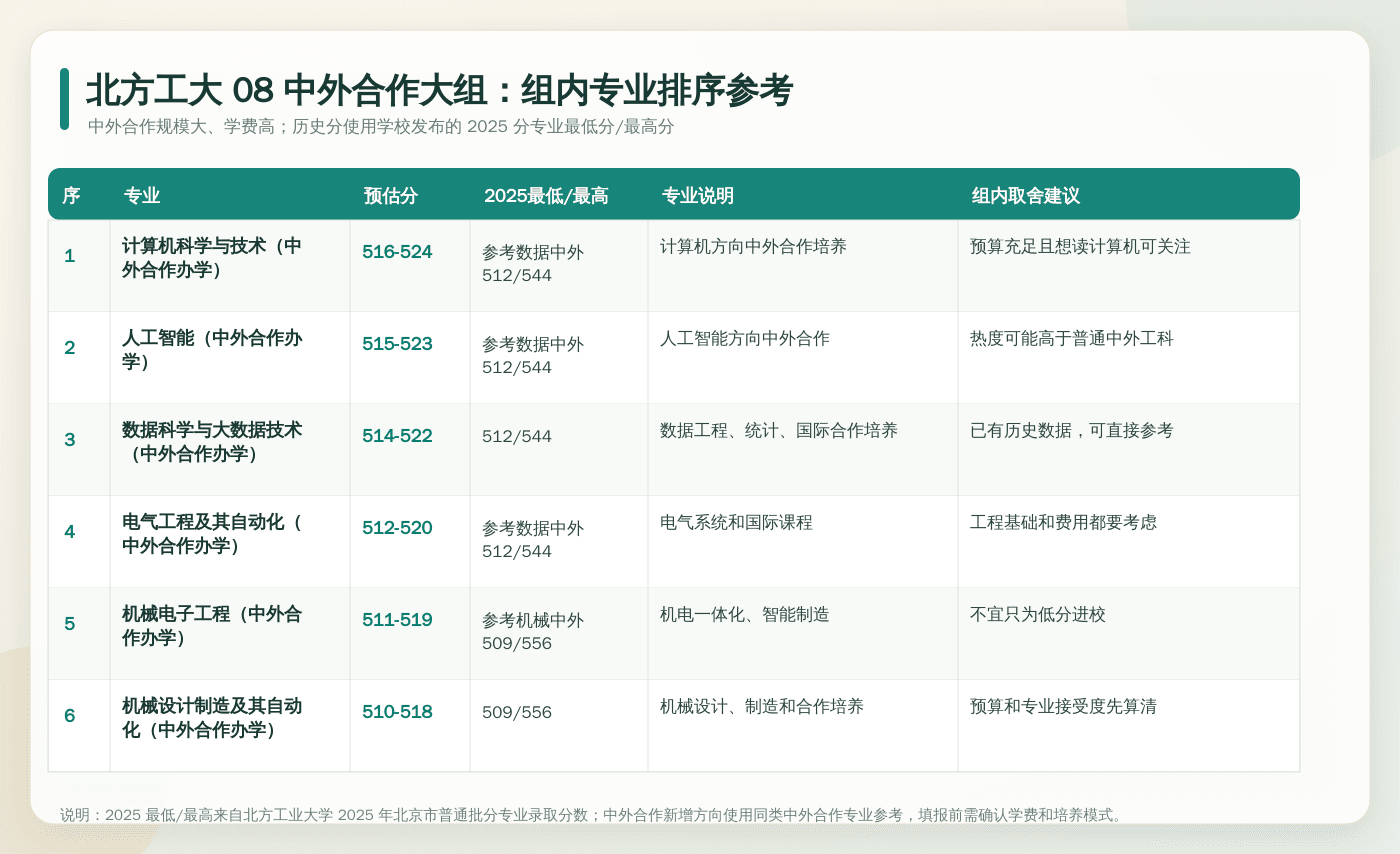Select 人工智能（中外合作办学） cell

(x=230, y=358)
